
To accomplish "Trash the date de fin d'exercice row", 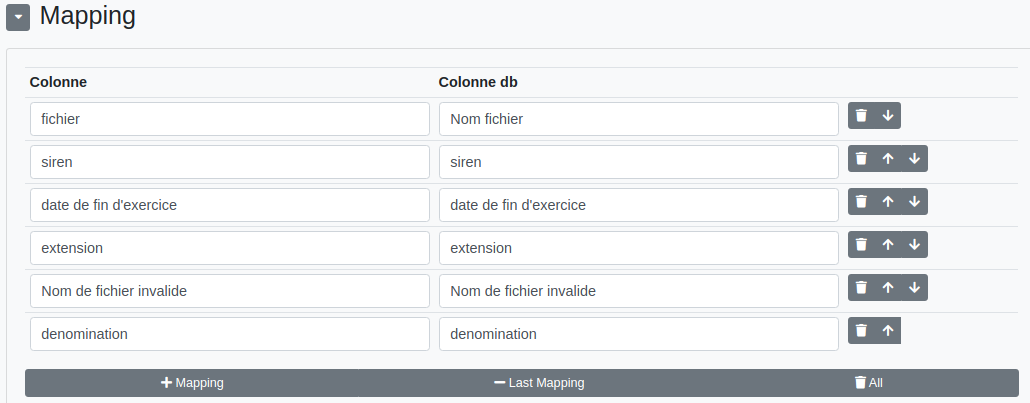I will [x=861, y=202].
